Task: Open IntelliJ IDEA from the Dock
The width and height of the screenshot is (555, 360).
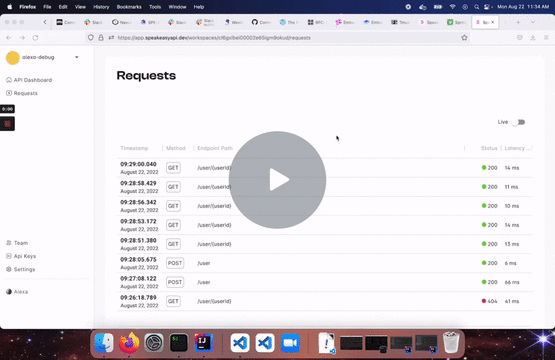Action: click(204, 343)
